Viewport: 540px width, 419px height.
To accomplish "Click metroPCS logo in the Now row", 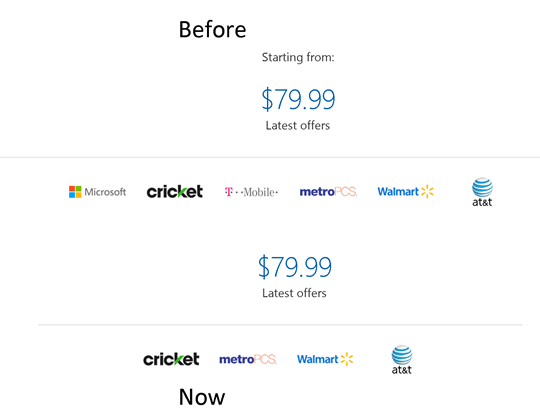I will coord(248,359).
